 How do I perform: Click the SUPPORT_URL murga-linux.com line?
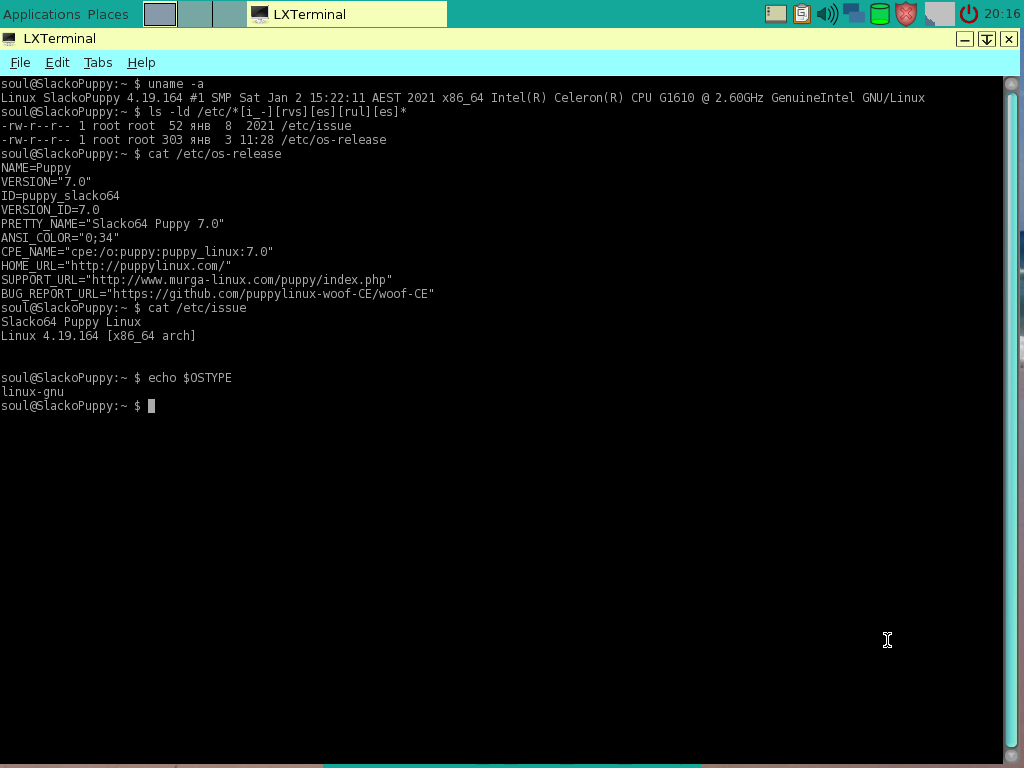pyautogui.click(x=197, y=280)
